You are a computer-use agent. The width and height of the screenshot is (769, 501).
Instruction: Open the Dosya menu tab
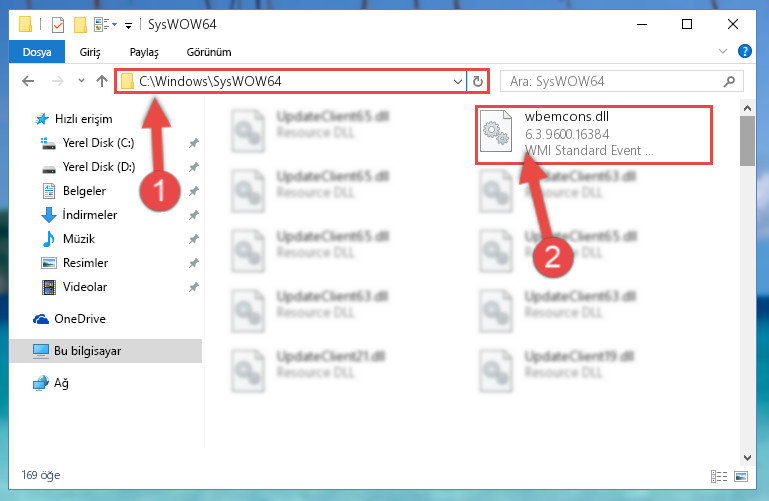pyautogui.click(x=37, y=52)
